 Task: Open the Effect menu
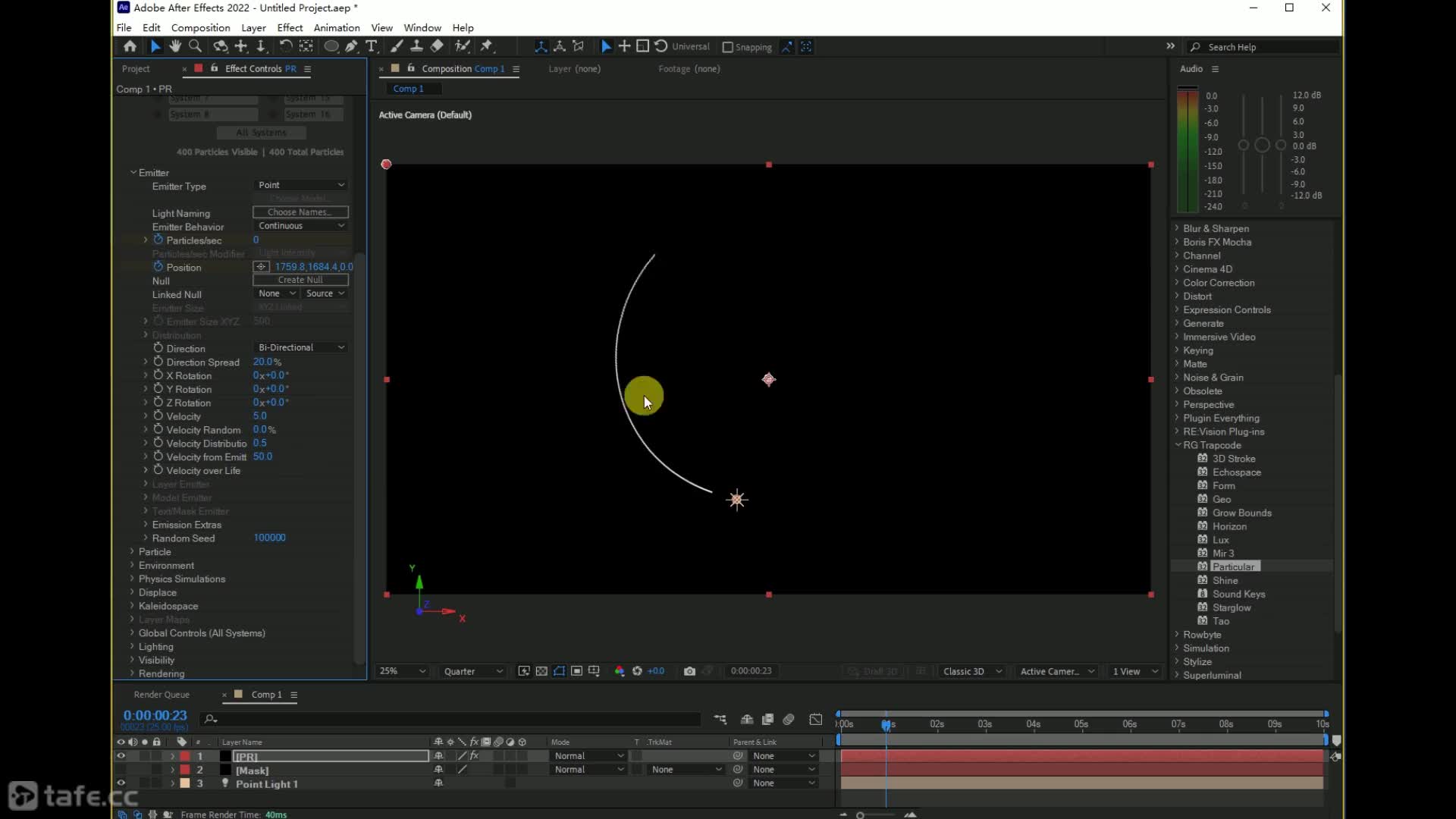click(290, 27)
